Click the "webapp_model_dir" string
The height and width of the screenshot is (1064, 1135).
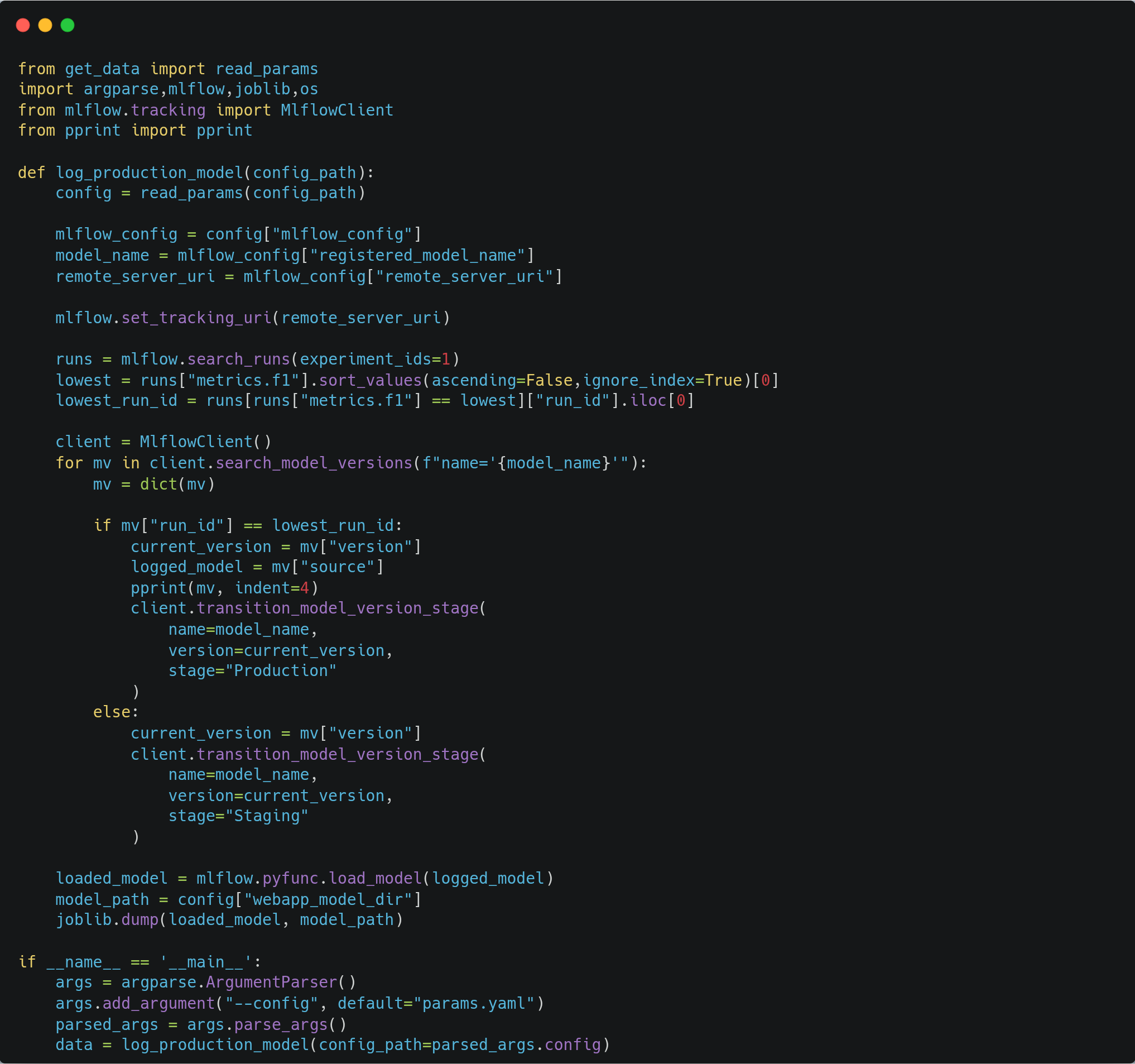(328, 899)
